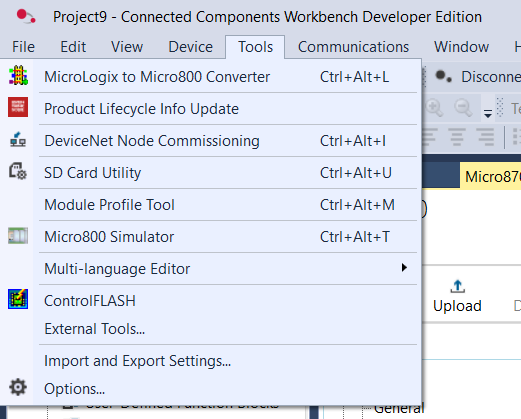The height and width of the screenshot is (419, 521).
Task: Click the Product Lifecycle Info Update icon
Action: tap(18, 107)
